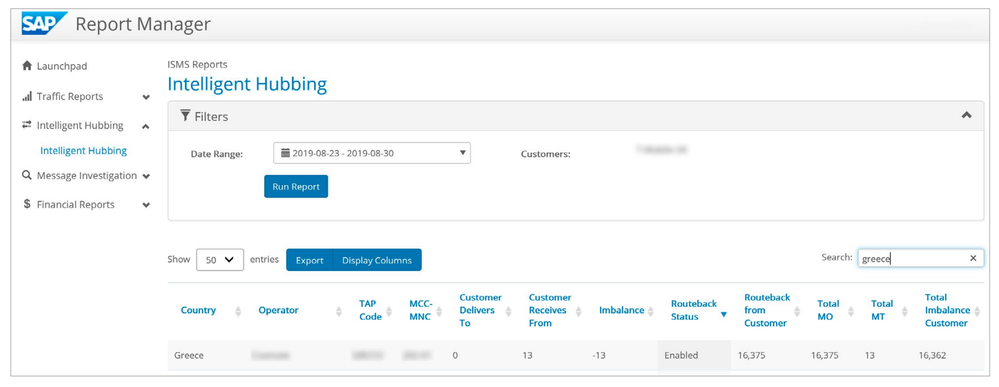Click the Filters panel title
This screenshot has width=999, height=387.
point(212,116)
